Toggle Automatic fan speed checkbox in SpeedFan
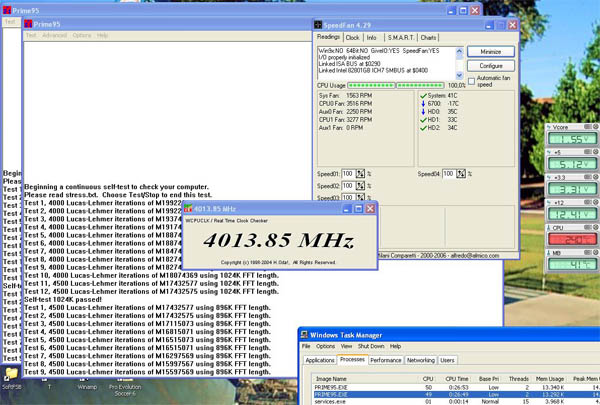This screenshot has height=405, width=600. pos(471,81)
